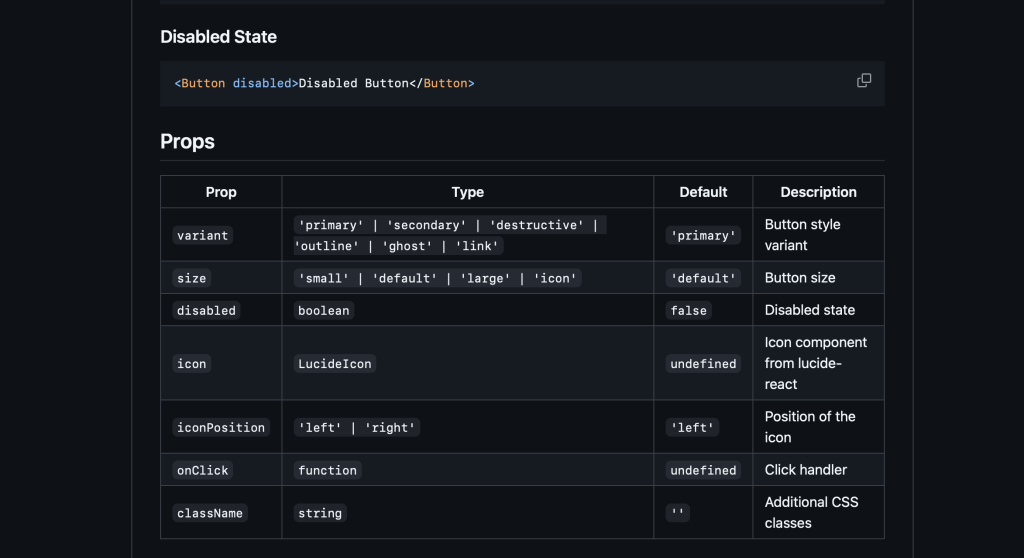Viewport: 1024px width, 558px height.
Task: Click the Props section heading
Action: (187, 141)
